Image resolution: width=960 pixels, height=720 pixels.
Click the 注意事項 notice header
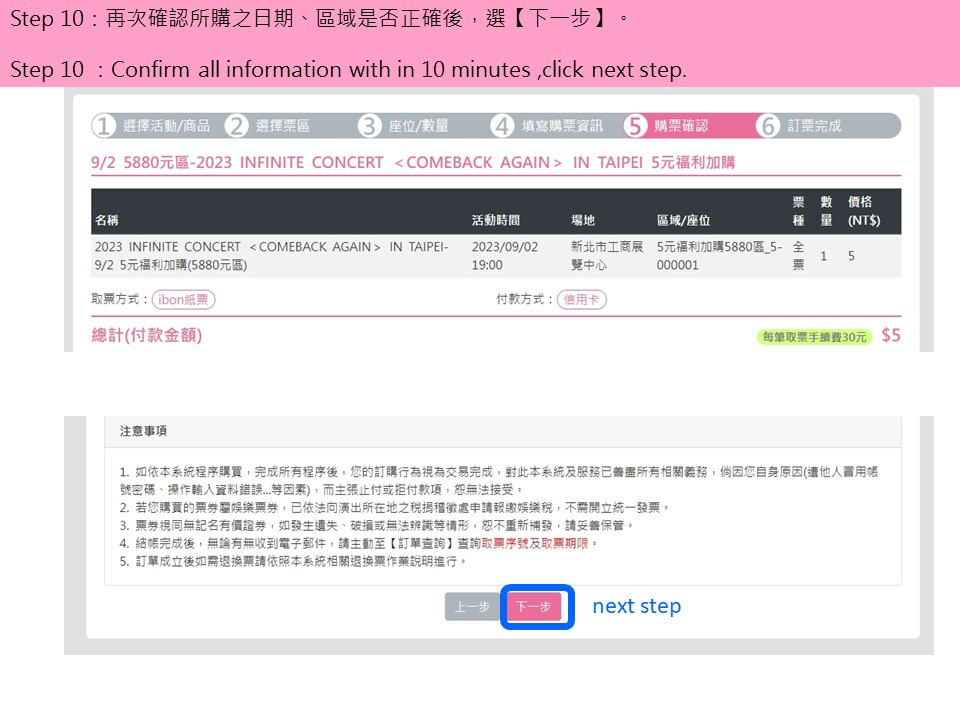pos(143,431)
